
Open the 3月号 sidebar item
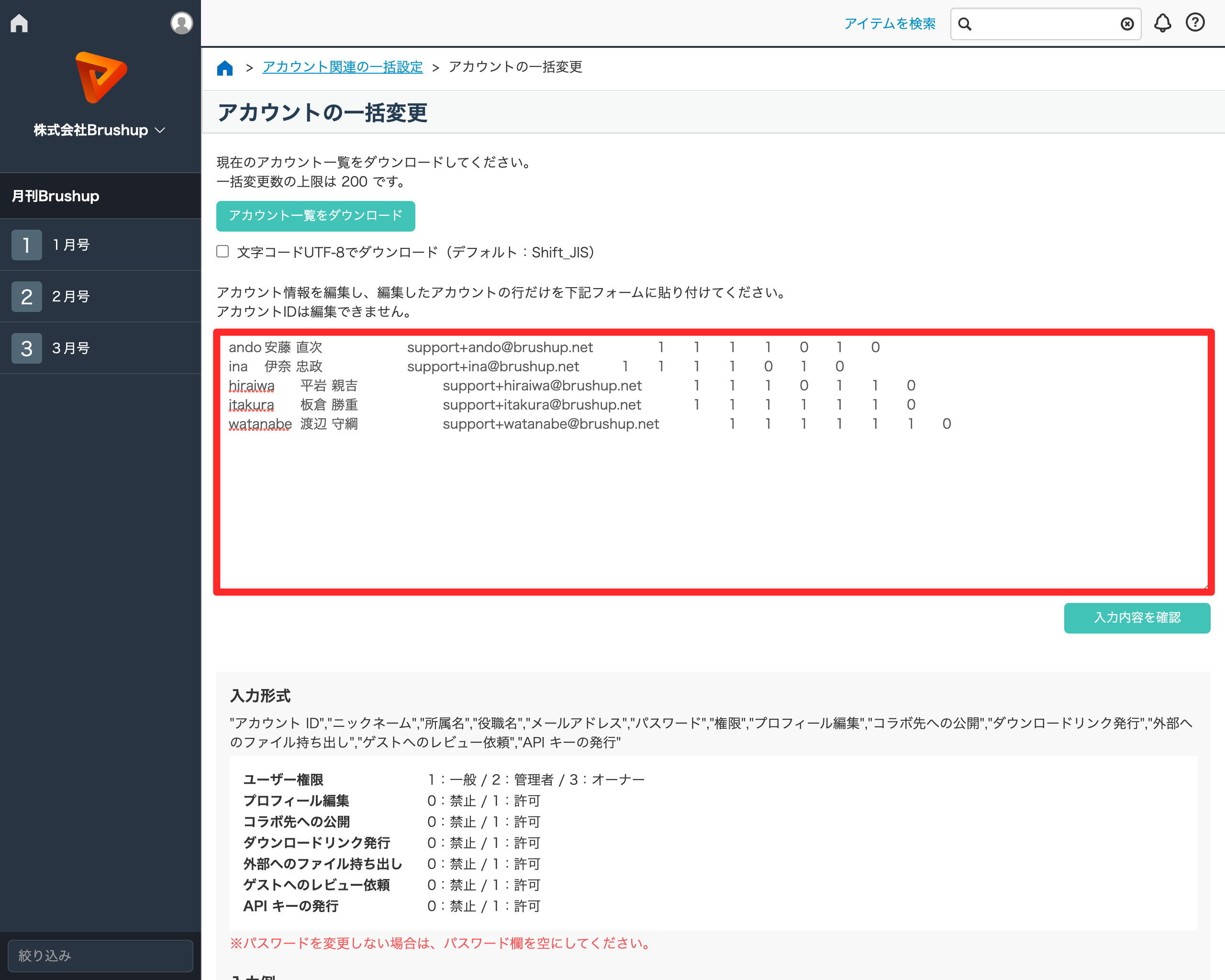coord(100,348)
